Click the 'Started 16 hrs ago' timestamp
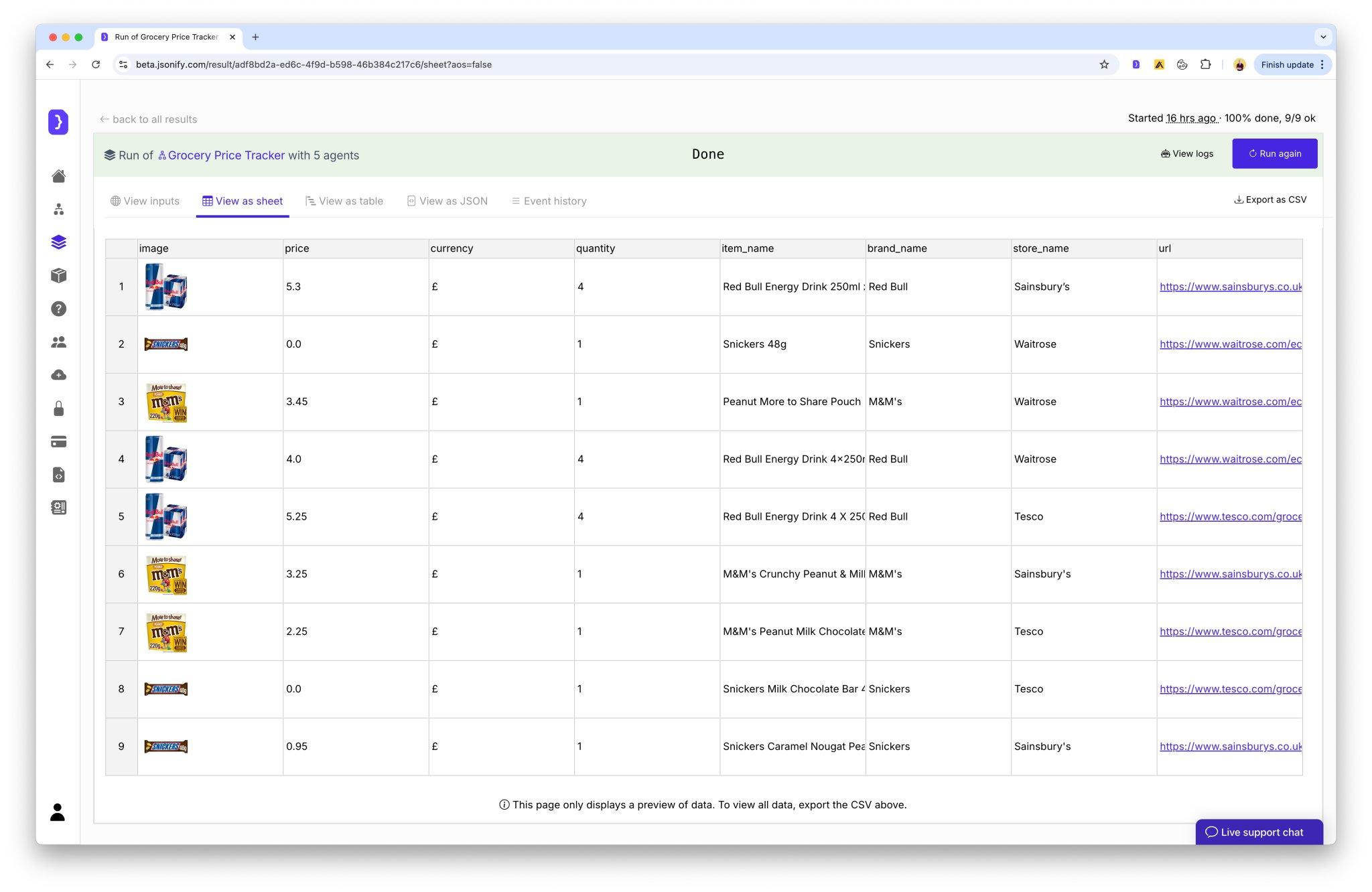Viewport: 1372px width, 892px height. pos(1174,119)
